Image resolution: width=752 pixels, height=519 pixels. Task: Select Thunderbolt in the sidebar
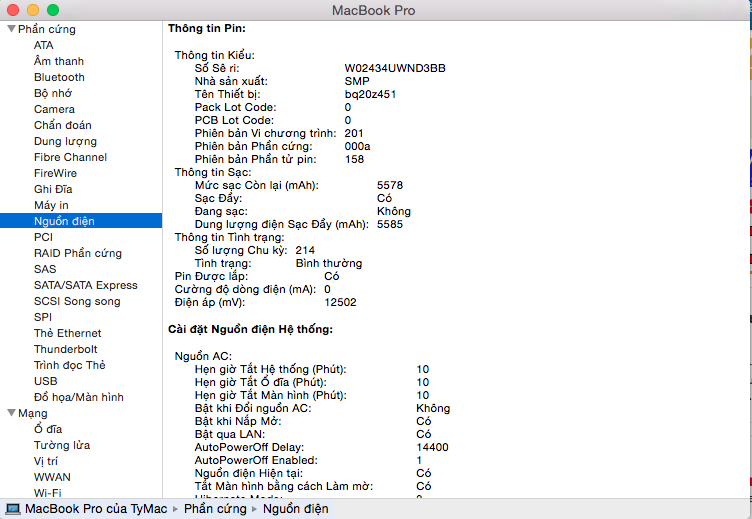tap(66, 349)
